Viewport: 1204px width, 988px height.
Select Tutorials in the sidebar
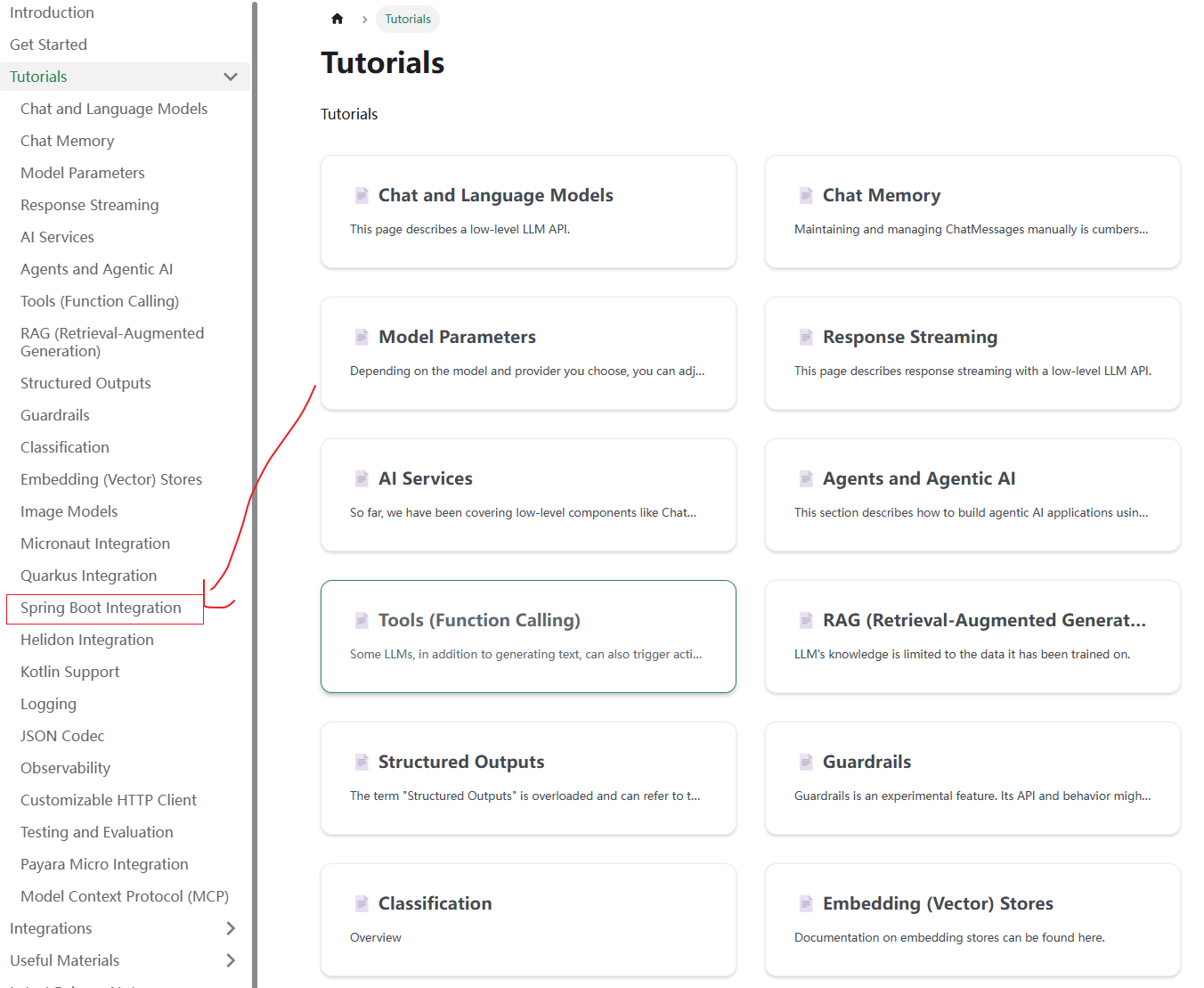point(38,77)
